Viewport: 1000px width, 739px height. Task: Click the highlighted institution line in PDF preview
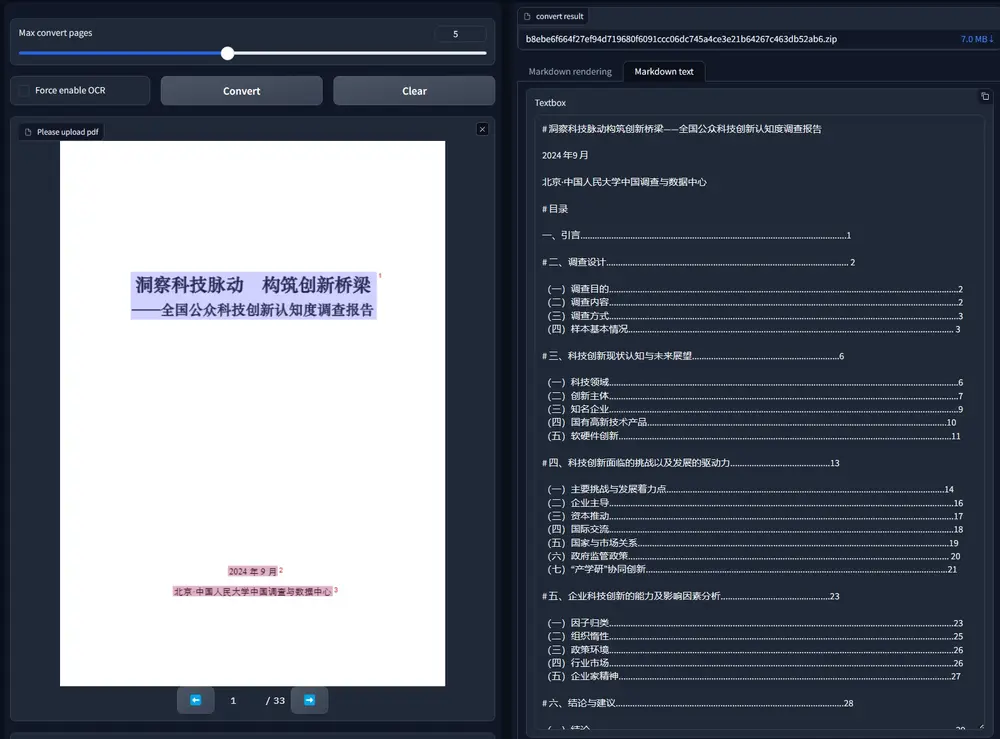pos(253,592)
